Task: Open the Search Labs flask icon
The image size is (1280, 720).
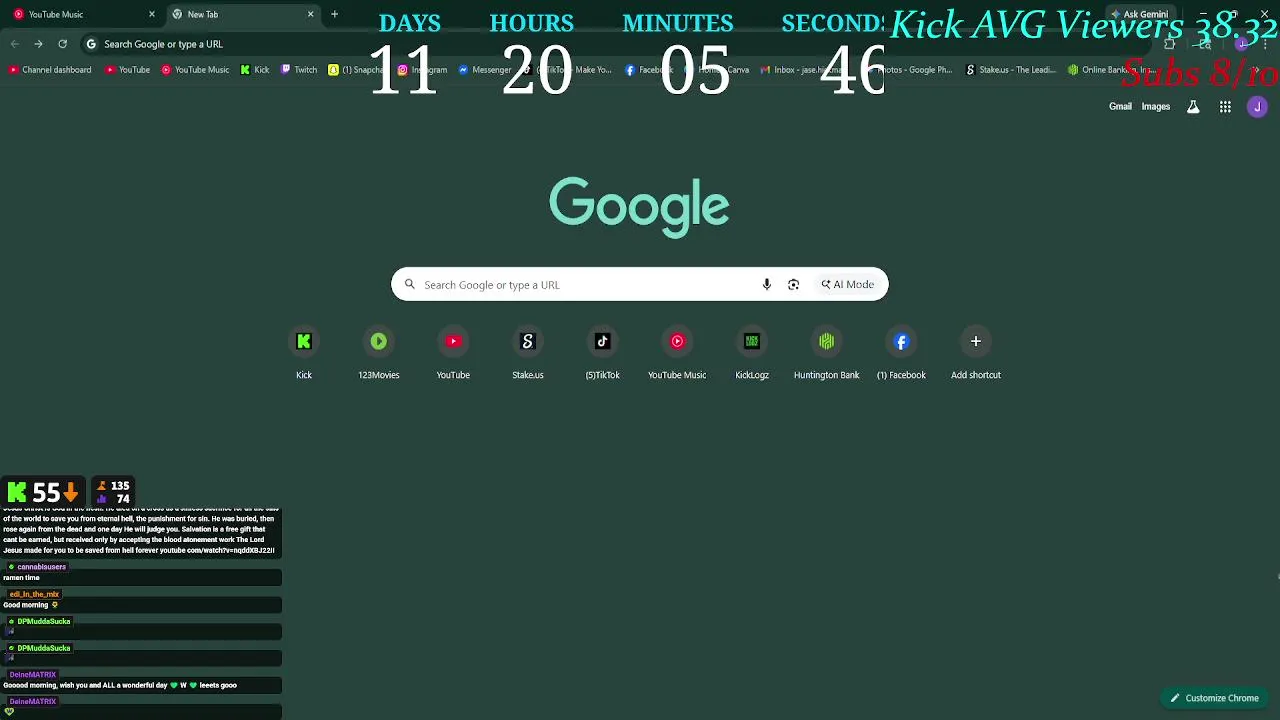Action: tap(1193, 107)
